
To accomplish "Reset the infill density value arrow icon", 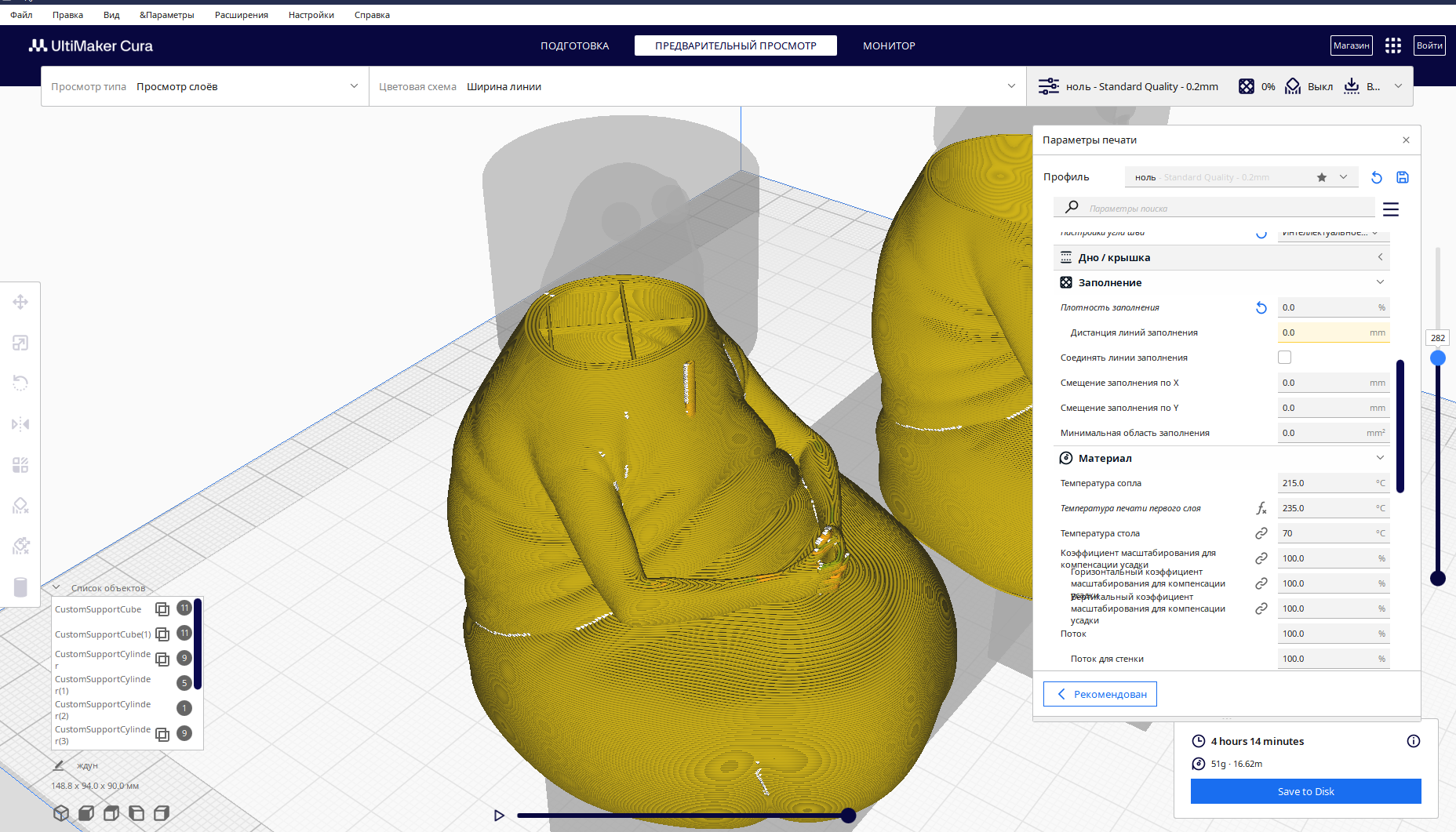I will pos(1261,308).
